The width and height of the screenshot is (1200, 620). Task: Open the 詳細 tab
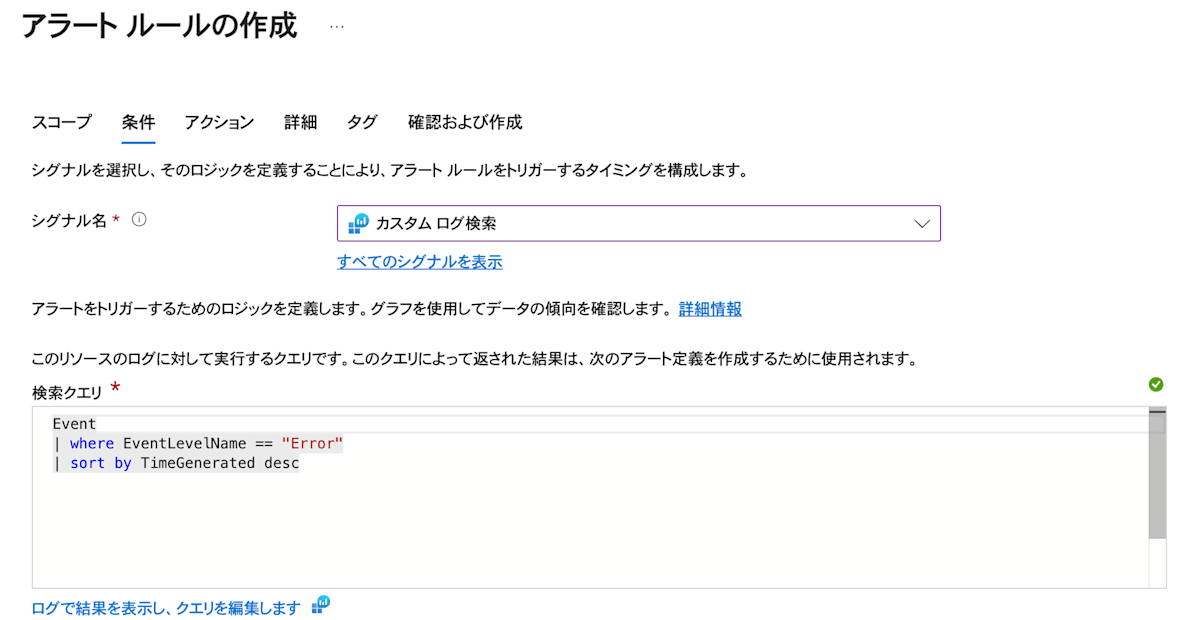click(300, 122)
